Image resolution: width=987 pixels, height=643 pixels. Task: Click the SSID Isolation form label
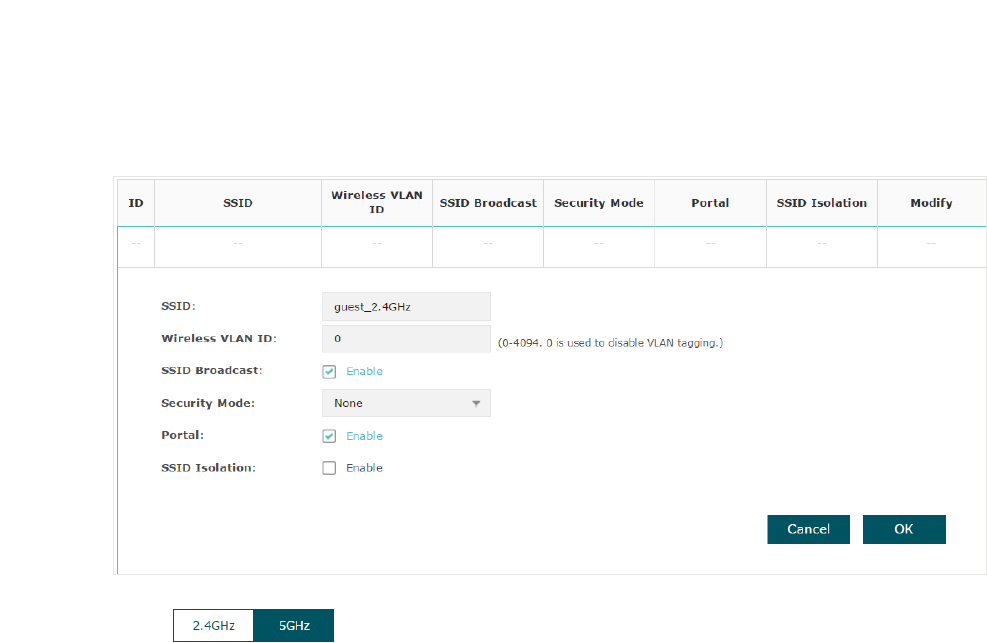coord(208,468)
